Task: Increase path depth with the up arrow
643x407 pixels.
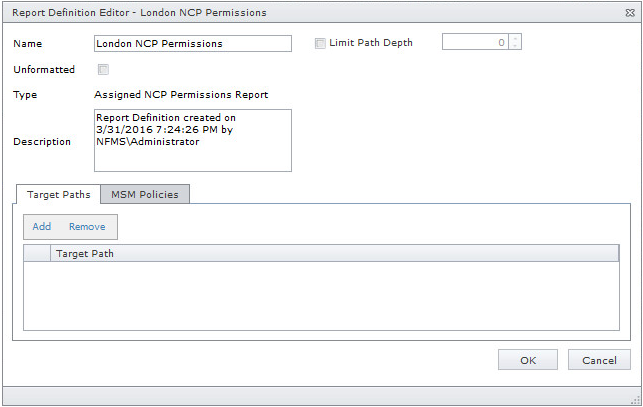Action: (x=516, y=38)
